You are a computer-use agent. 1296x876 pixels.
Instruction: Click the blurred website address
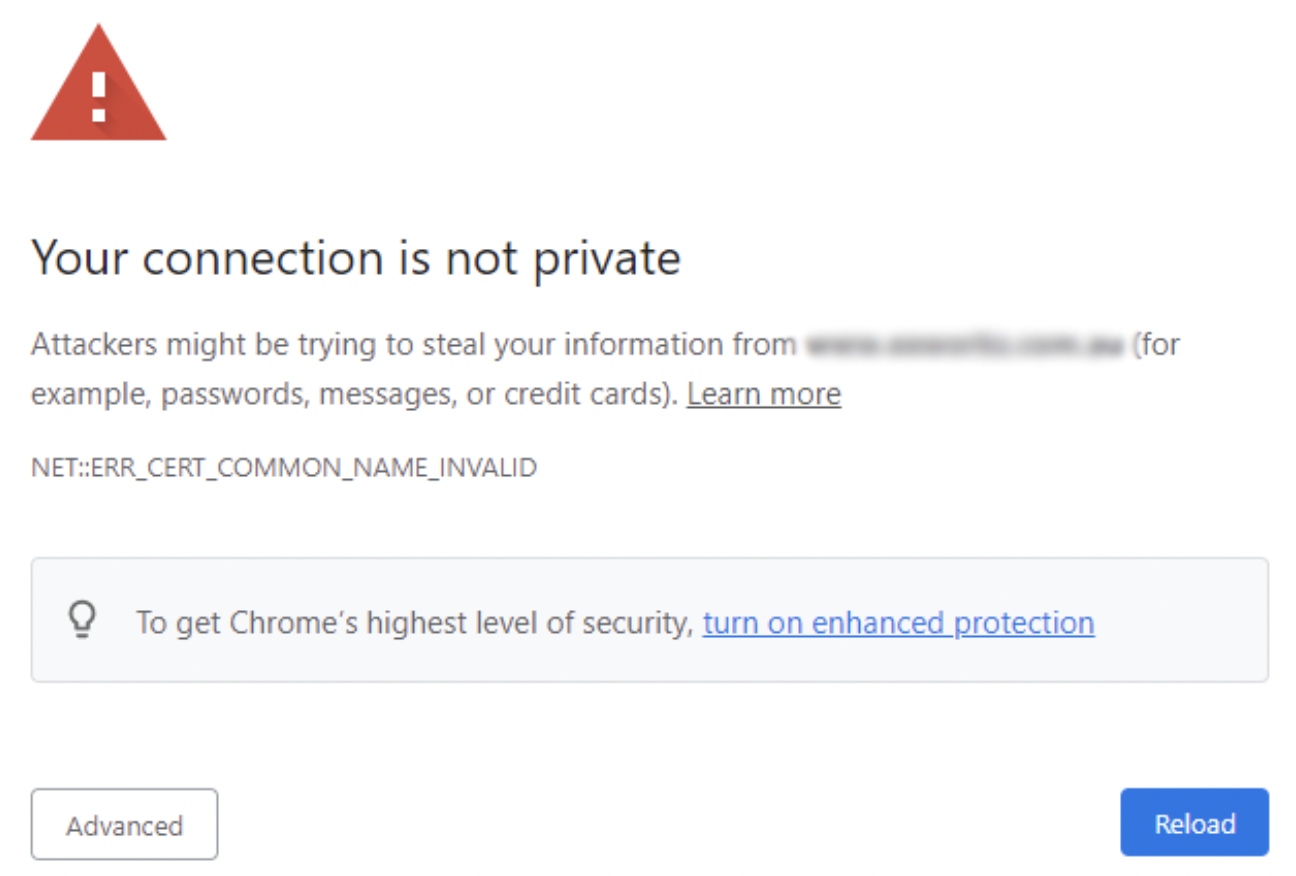click(964, 345)
